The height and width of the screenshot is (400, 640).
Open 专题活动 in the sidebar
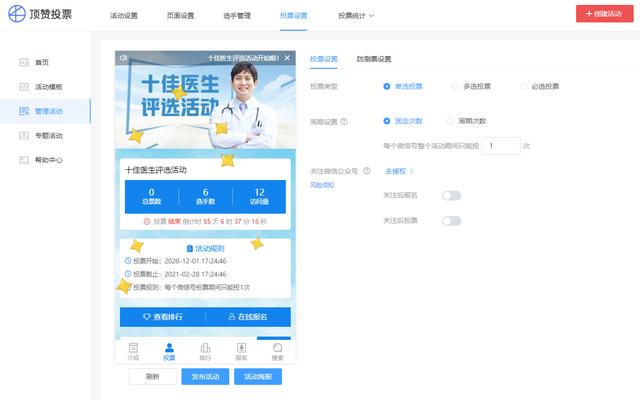click(48, 135)
